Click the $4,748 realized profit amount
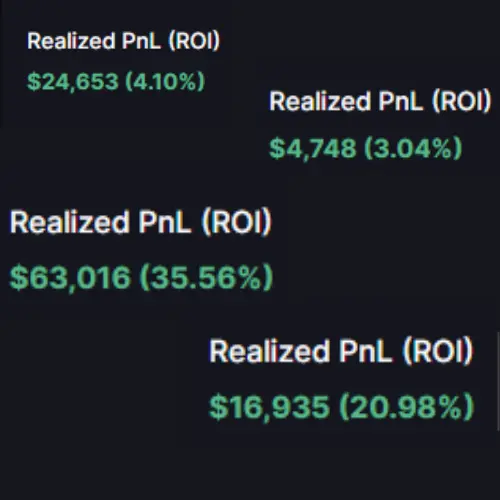 (313, 148)
